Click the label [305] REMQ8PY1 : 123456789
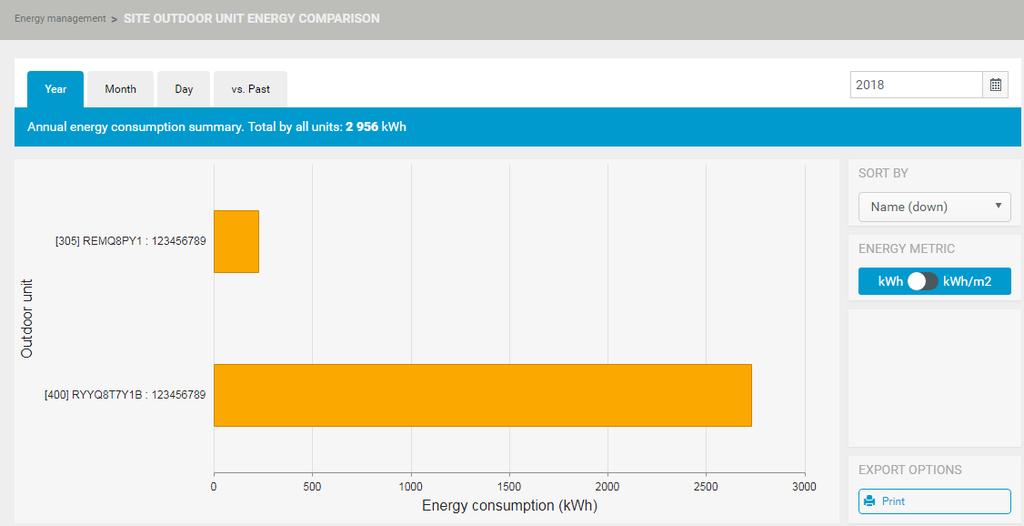Viewport: 1024px width, 526px height. click(131, 241)
